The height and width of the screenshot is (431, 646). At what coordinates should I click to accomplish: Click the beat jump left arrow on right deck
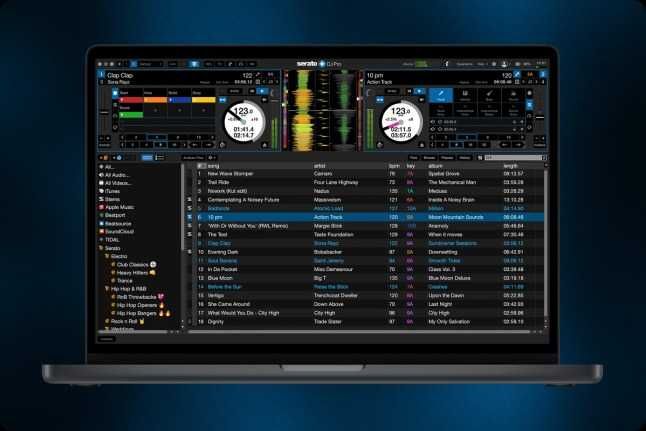(x=504, y=145)
